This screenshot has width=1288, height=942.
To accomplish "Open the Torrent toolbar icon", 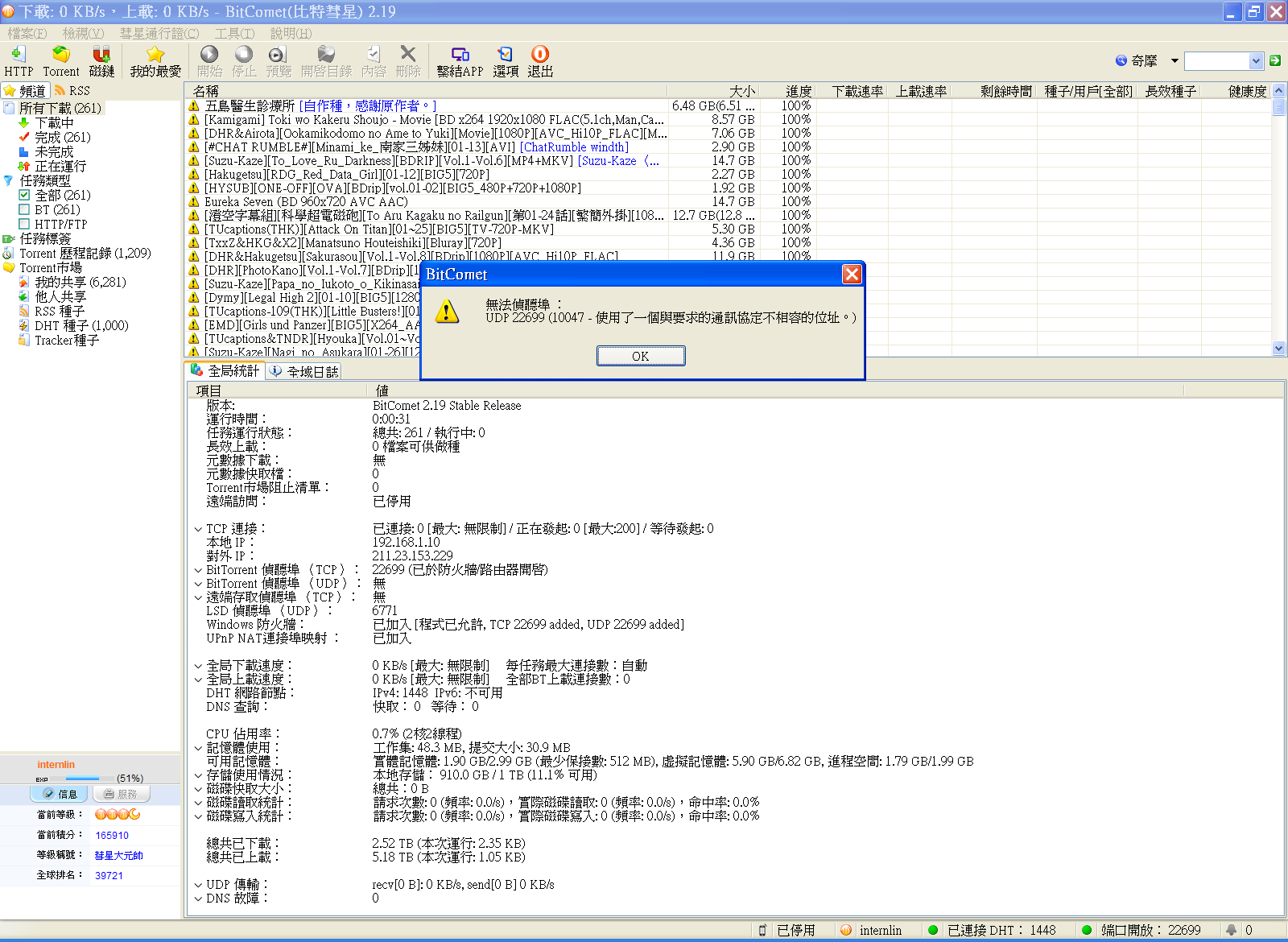I will [61, 55].
